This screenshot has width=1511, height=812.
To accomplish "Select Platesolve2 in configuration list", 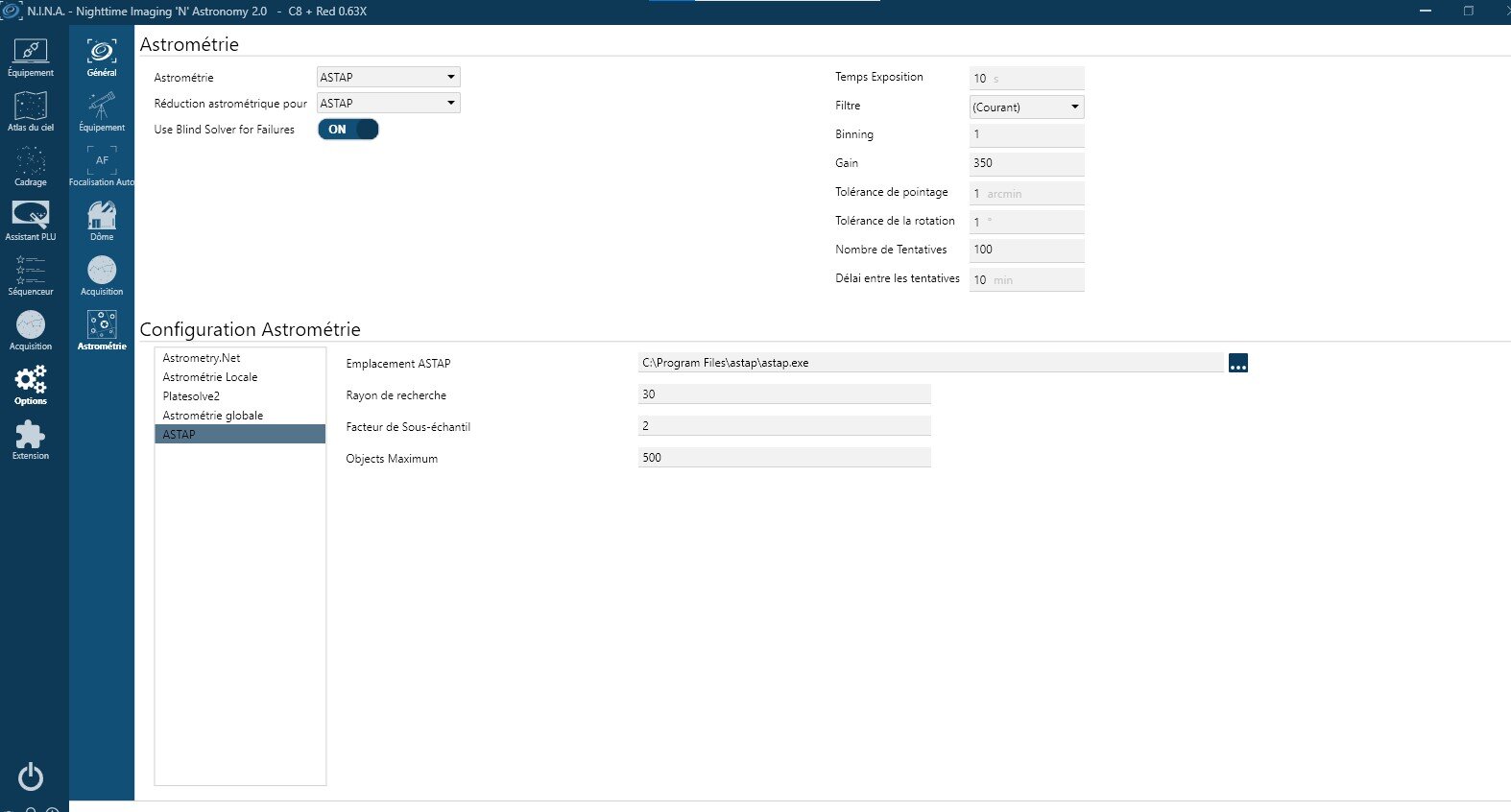I will [240, 396].
